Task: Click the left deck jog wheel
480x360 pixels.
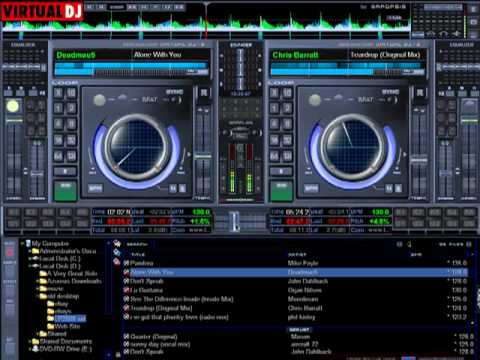Action: 137,147
